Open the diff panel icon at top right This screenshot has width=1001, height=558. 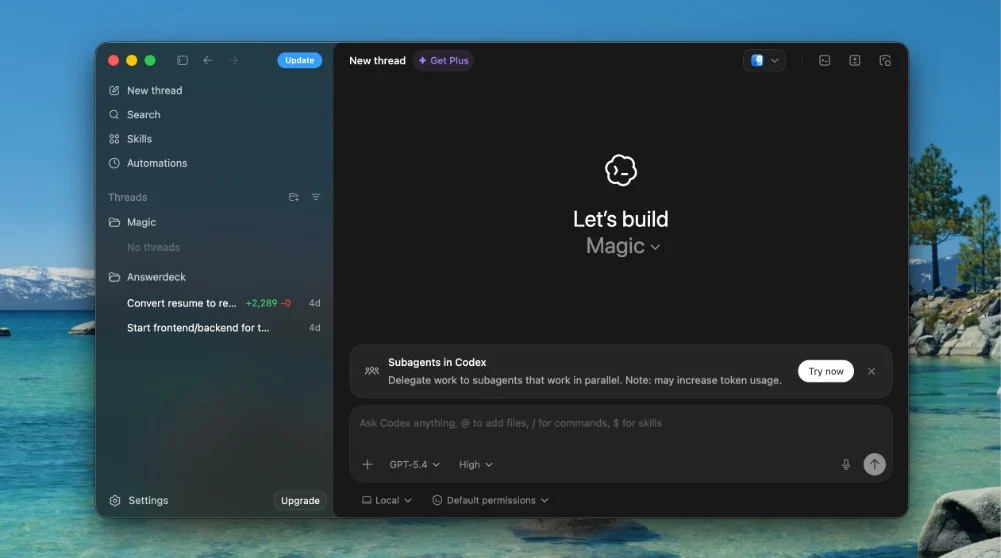pyautogui.click(x=855, y=61)
